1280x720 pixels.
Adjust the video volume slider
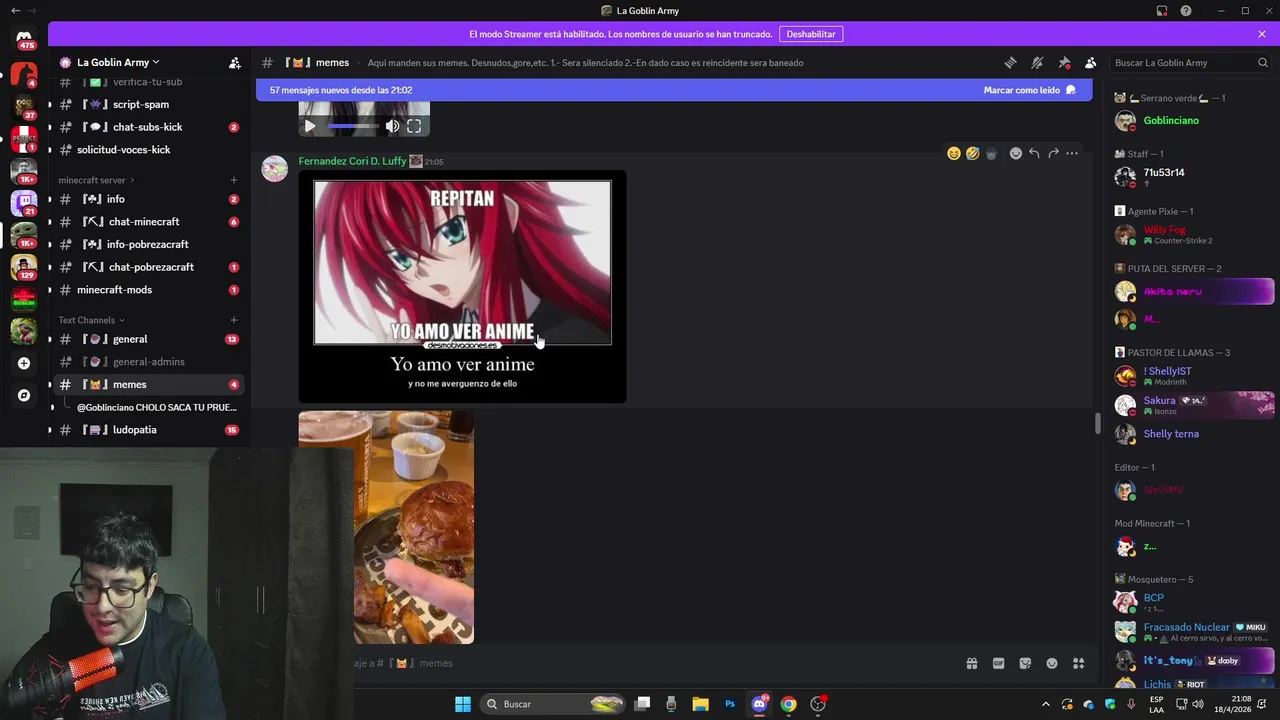pos(352,126)
